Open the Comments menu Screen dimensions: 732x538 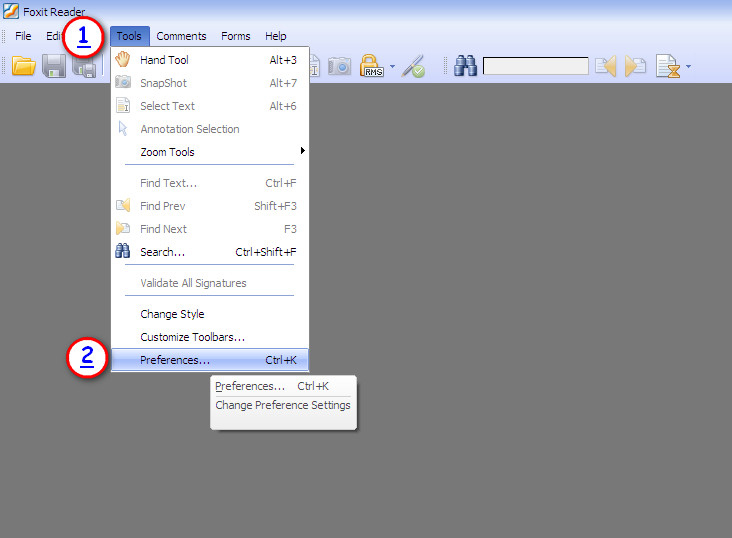click(181, 36)
